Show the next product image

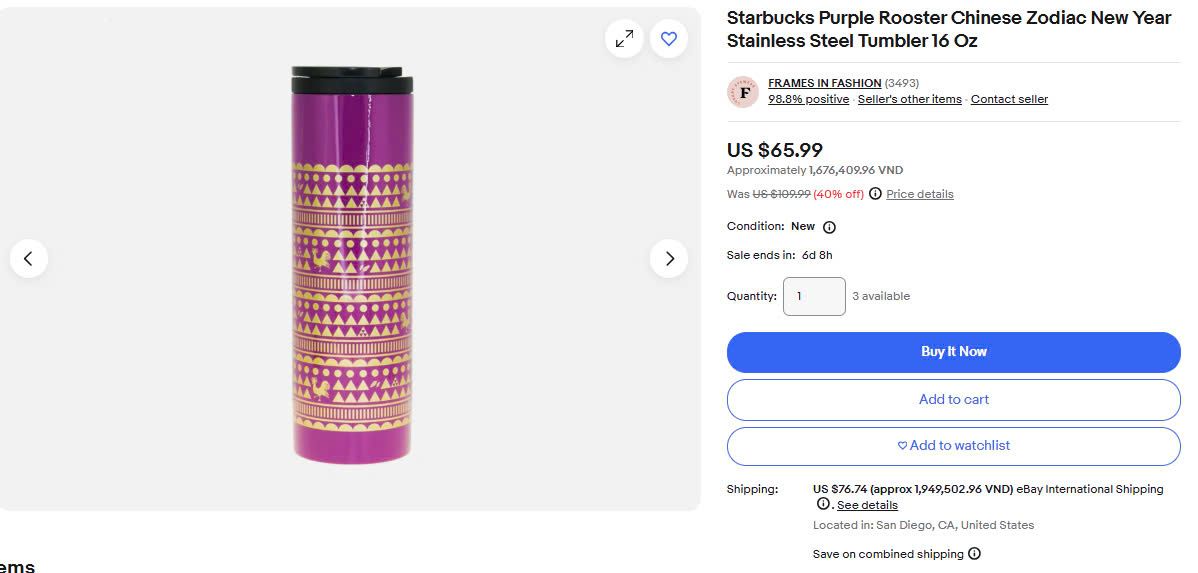[x=669, y=259]
